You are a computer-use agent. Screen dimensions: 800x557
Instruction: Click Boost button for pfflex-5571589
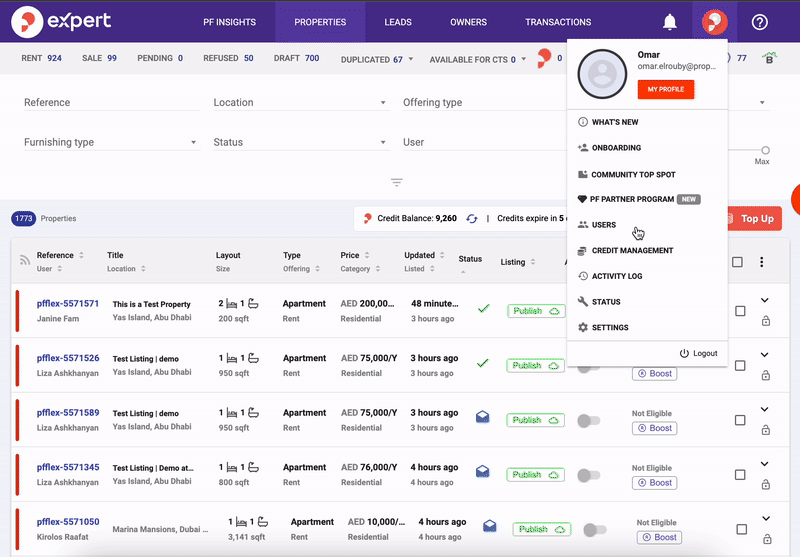click(x=655, y=428)
